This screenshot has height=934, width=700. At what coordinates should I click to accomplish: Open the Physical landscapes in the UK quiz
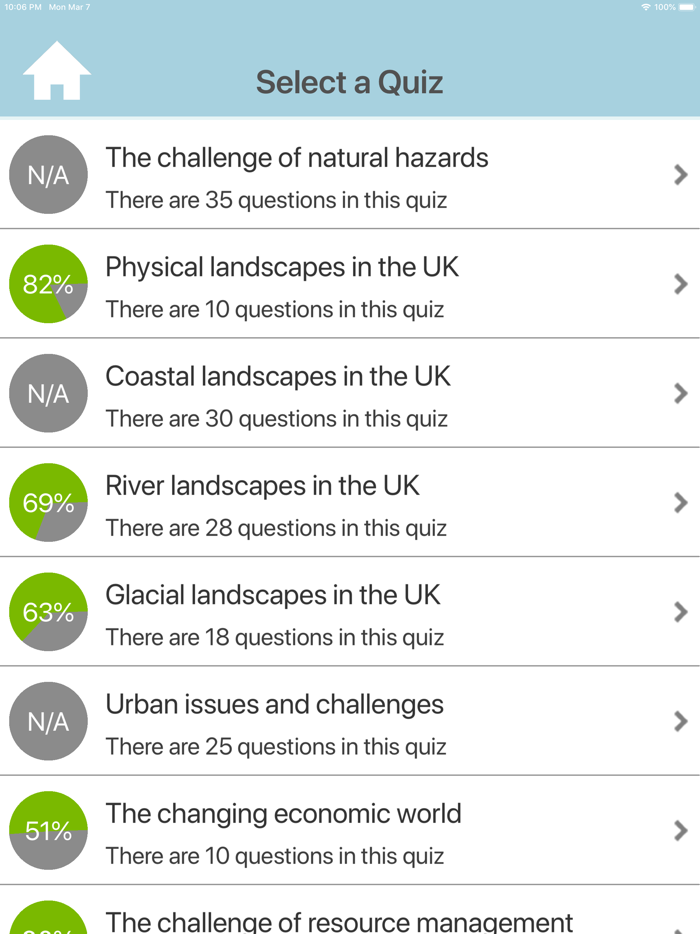coord(350,284)
